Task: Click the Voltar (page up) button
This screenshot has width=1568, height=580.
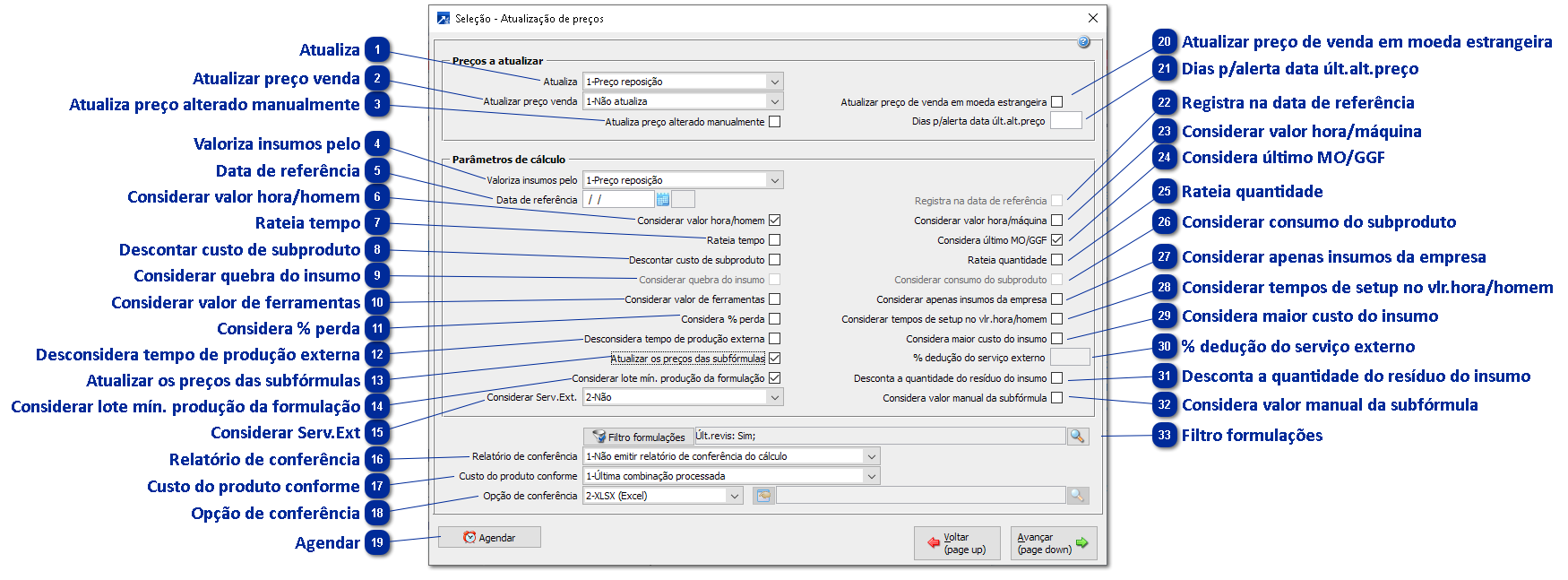Action: tap(957, 543)
